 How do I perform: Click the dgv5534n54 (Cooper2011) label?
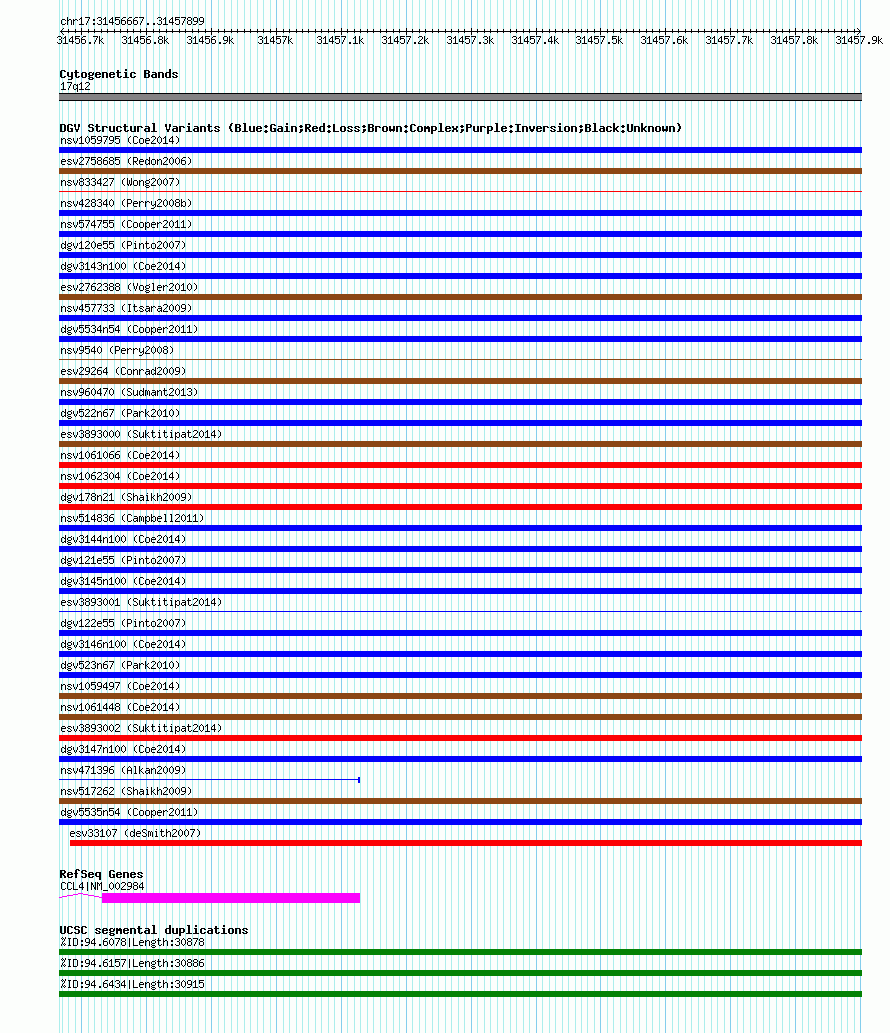click(129, 329)
